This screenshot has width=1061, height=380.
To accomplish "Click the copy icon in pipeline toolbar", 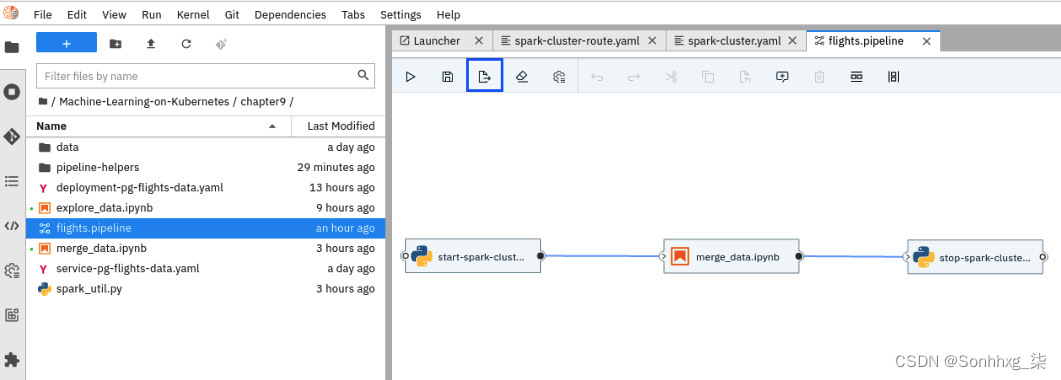I will coord(708,76).
